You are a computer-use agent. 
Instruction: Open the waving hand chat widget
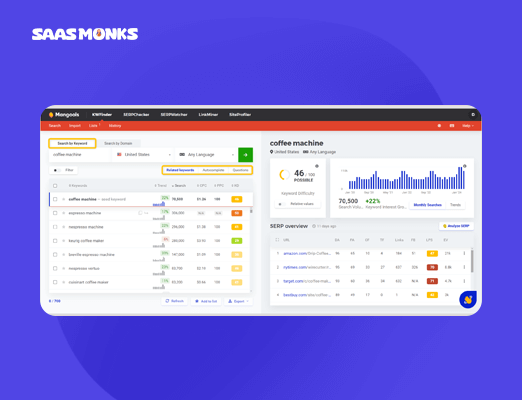click(468, 299)
